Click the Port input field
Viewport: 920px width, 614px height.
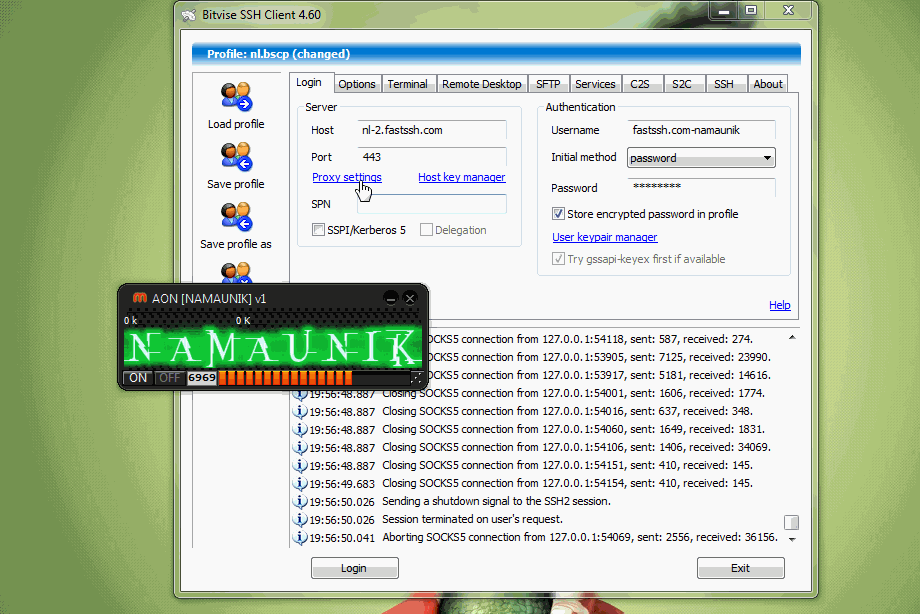click(x=432, y=157)
